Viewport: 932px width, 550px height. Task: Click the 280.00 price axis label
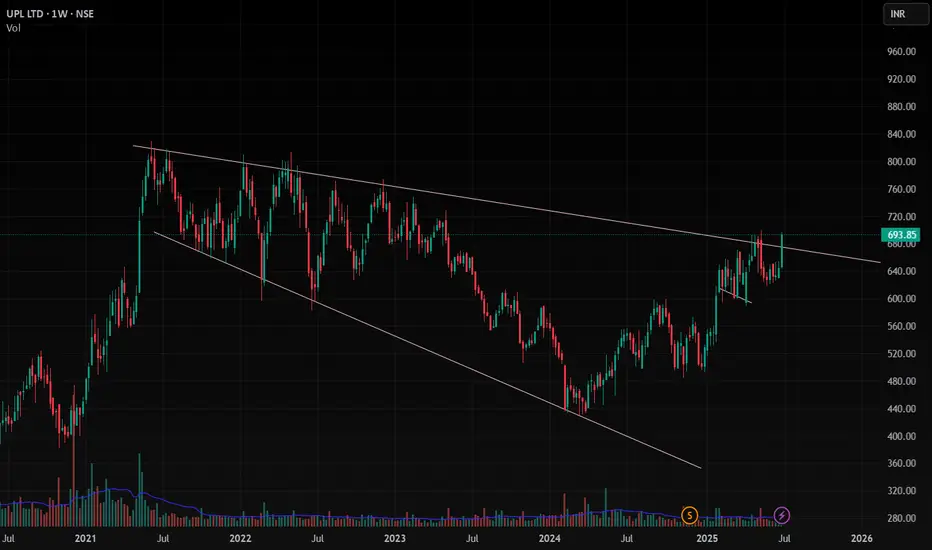(901, 518)
